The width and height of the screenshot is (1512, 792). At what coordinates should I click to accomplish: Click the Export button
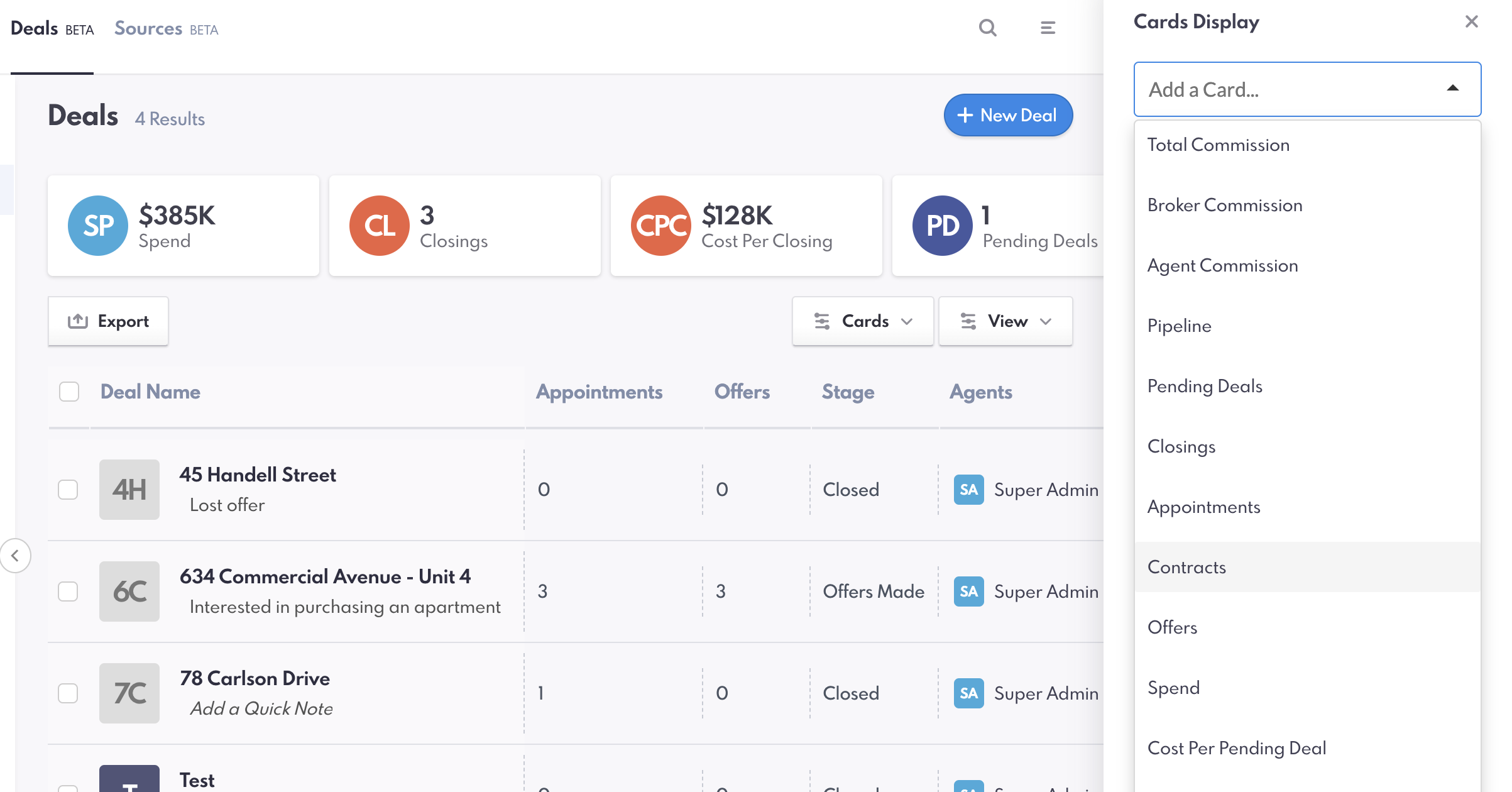click(108, 321)
